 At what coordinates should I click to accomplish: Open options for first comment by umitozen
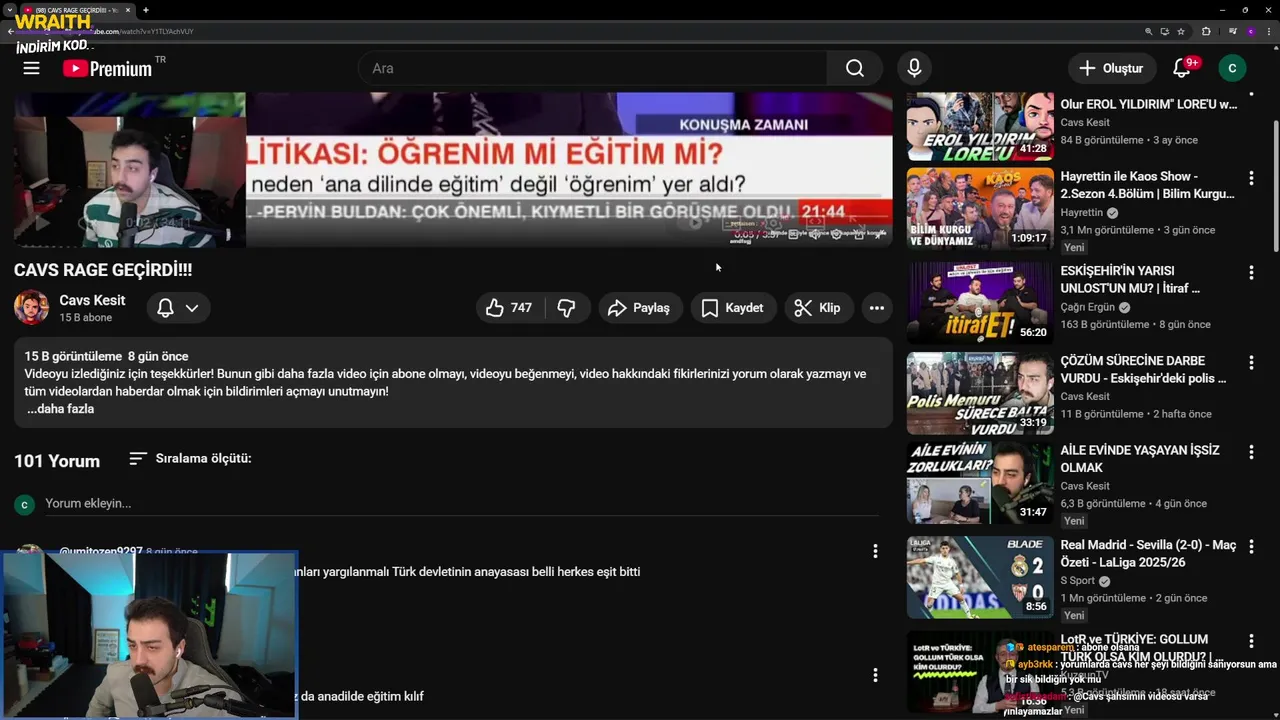coord(875,551)
